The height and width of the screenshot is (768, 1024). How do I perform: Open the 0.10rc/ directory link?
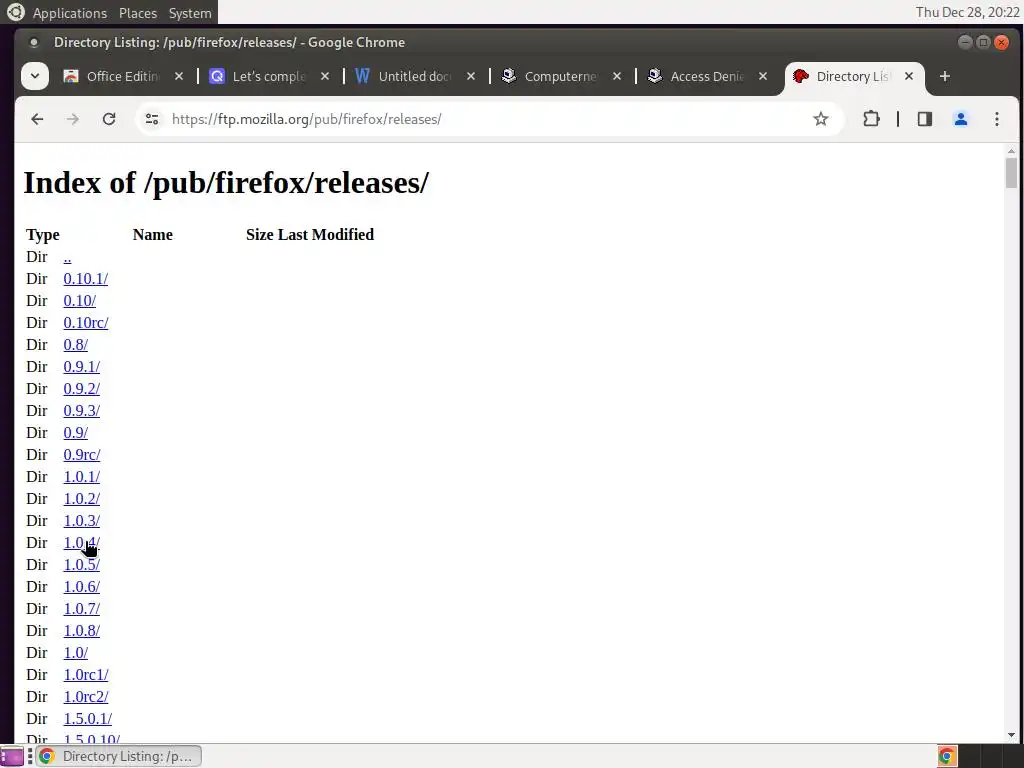(86, 323)
